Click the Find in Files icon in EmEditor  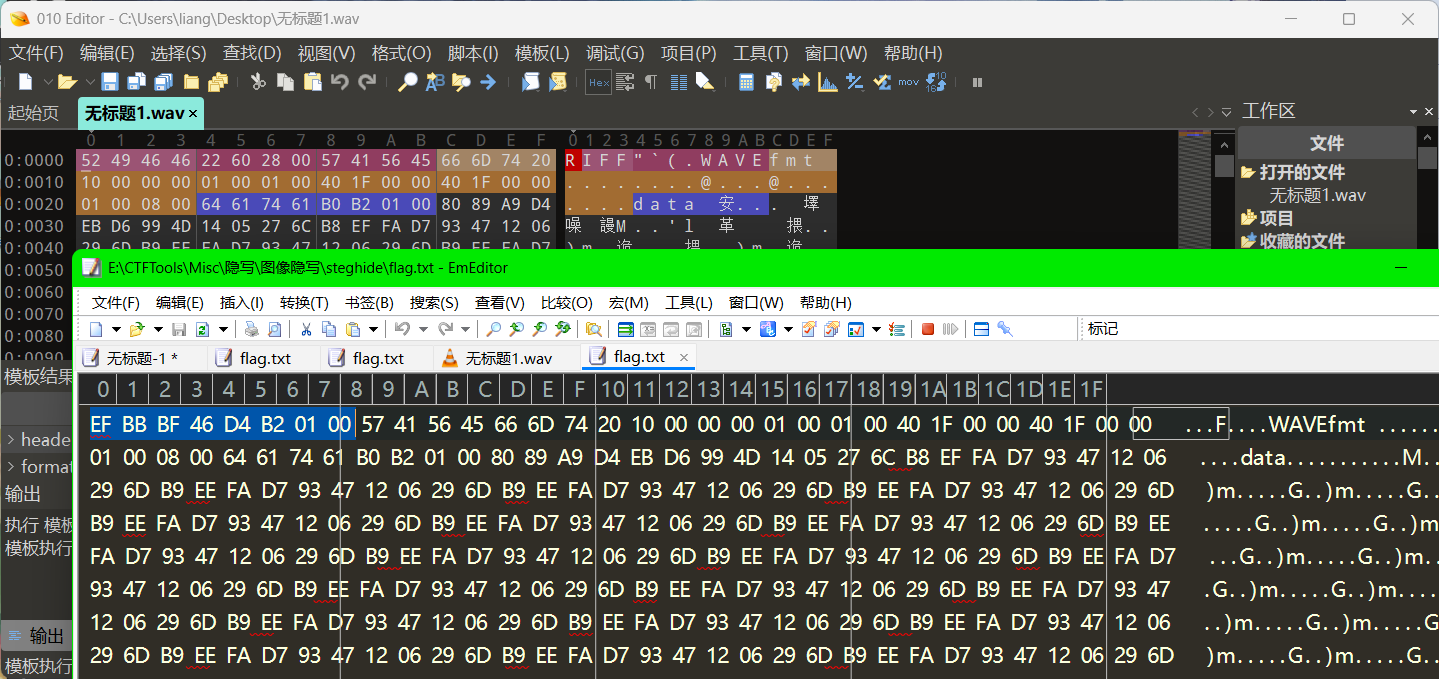[593, 329]
